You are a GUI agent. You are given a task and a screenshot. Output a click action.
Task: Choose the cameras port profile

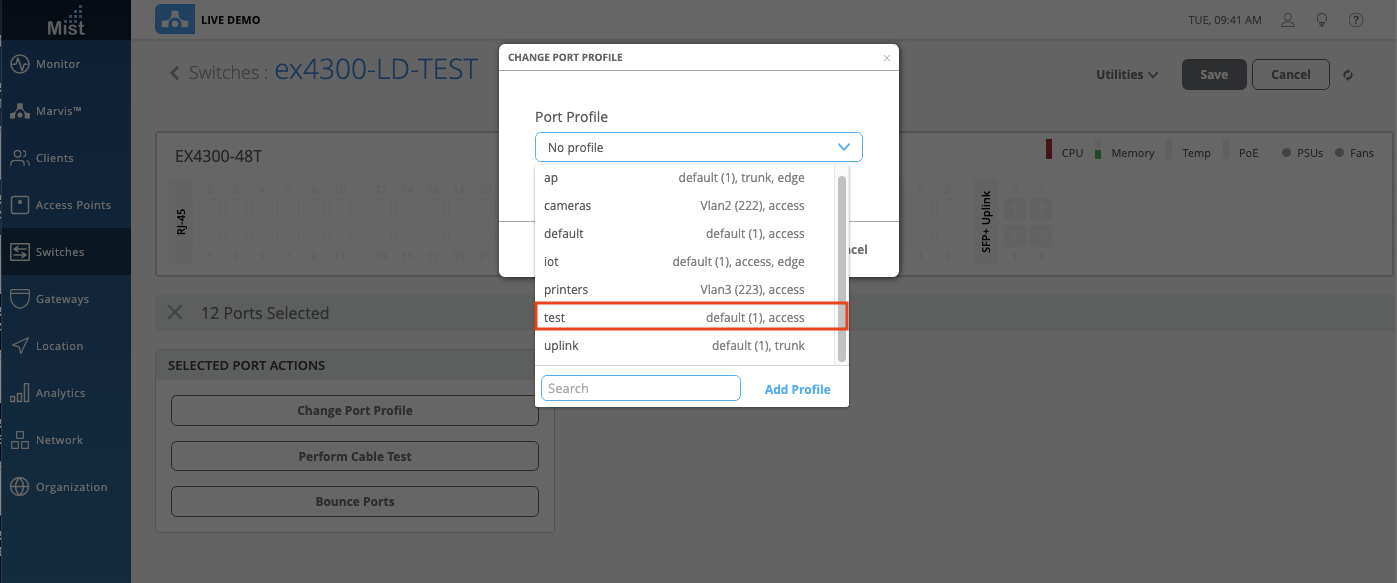pos(691,206)
